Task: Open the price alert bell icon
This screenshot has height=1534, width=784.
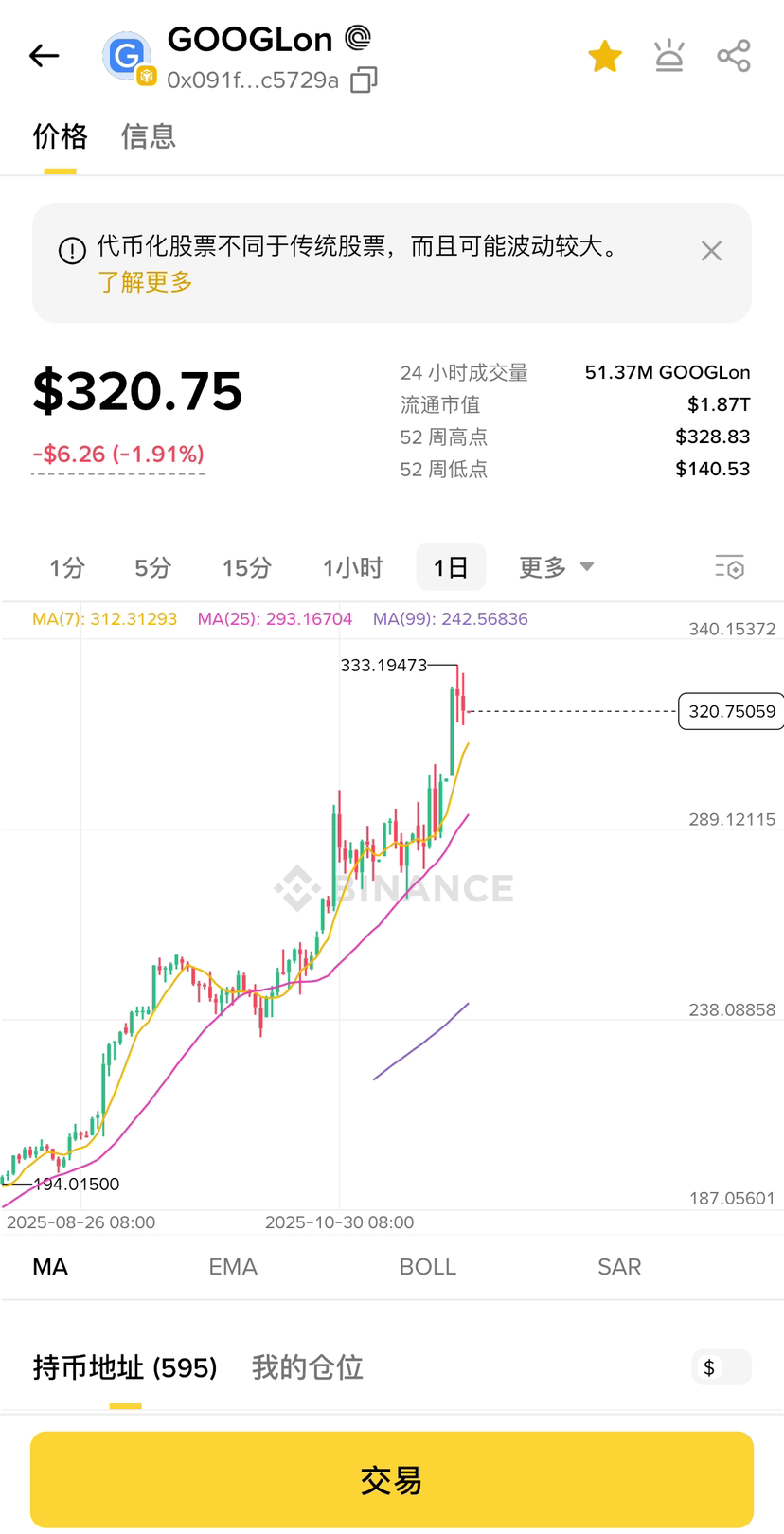Action: [669, 57]
